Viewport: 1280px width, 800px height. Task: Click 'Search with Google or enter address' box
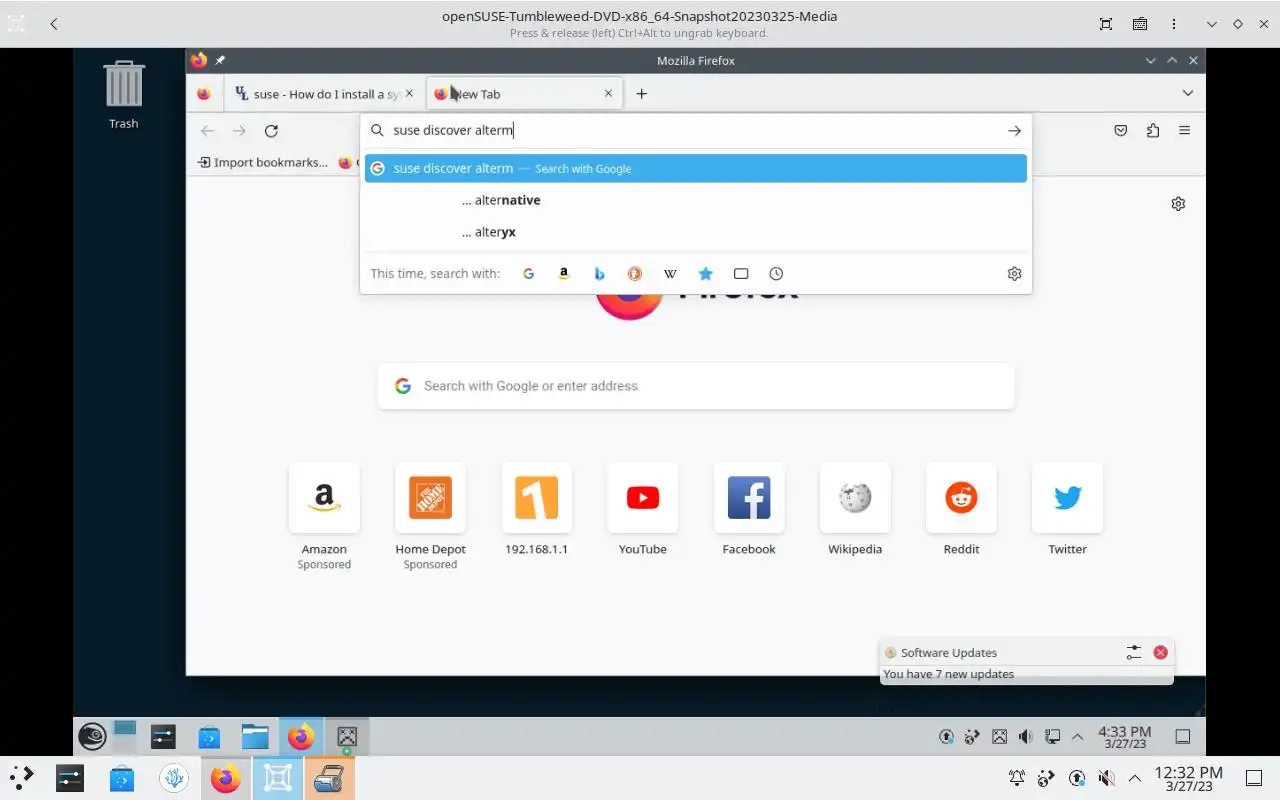click(696, 386)
